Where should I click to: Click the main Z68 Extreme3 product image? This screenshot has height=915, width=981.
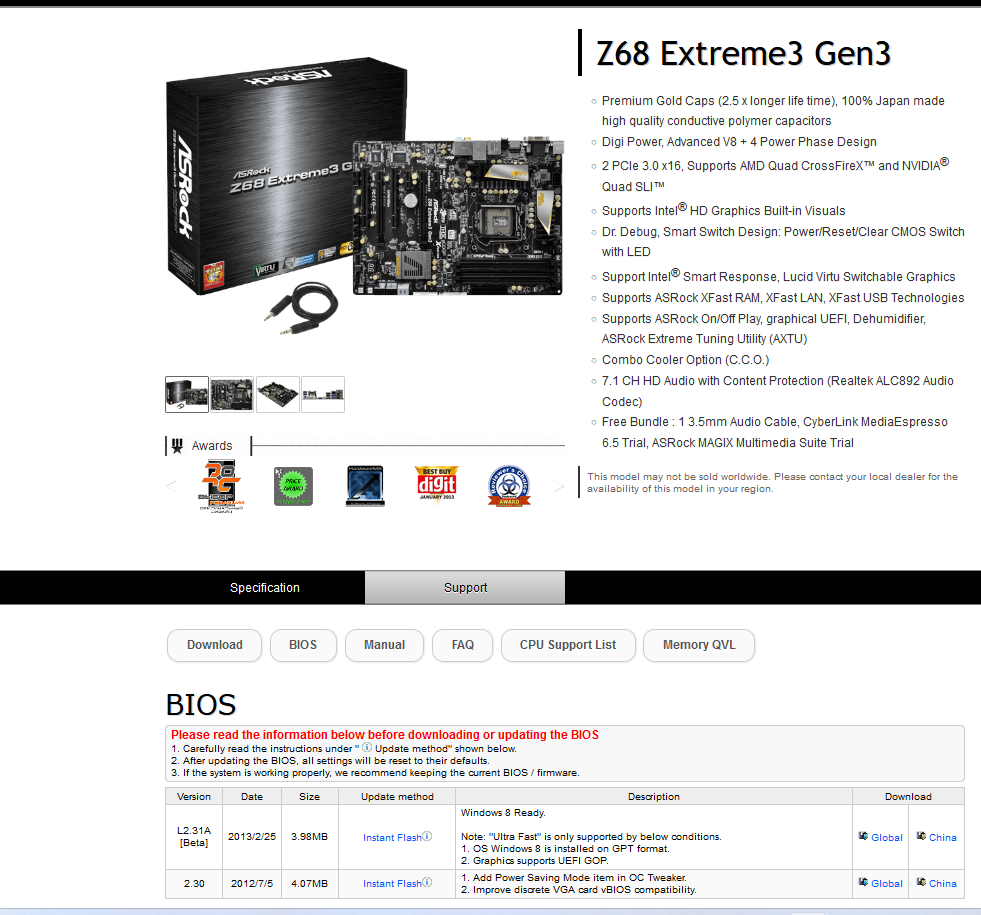(x=365, y=198)
